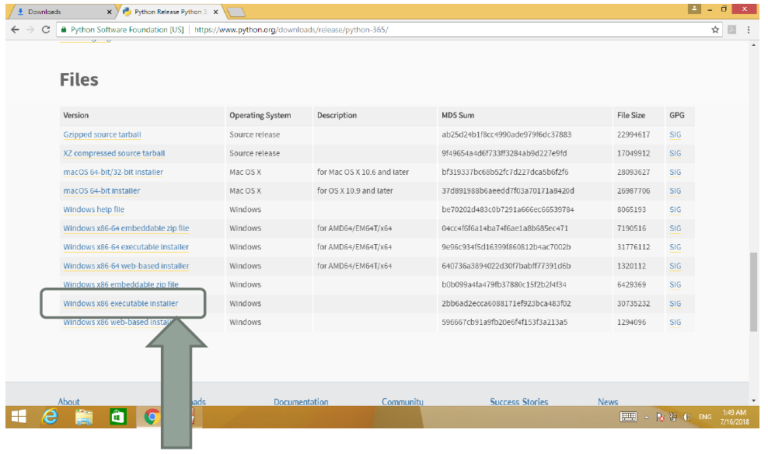Open SIG link for XZ compressed source tarball
Viewport: 768px width, 454px height.
pyautogui.click(x=675, y=153)
